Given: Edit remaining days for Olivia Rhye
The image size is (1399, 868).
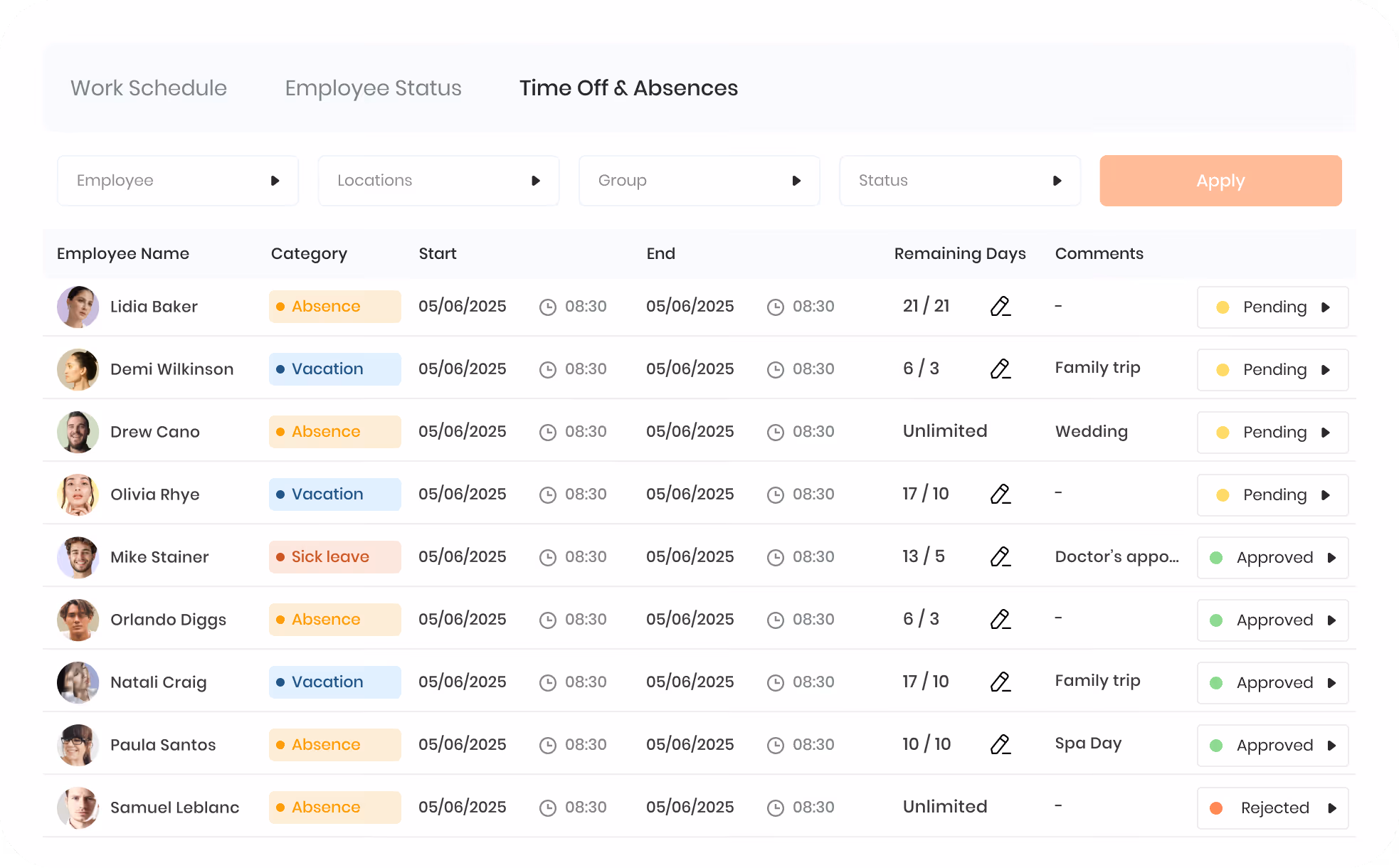Looking at the screenshot, I should click(x=1001, y=494).
